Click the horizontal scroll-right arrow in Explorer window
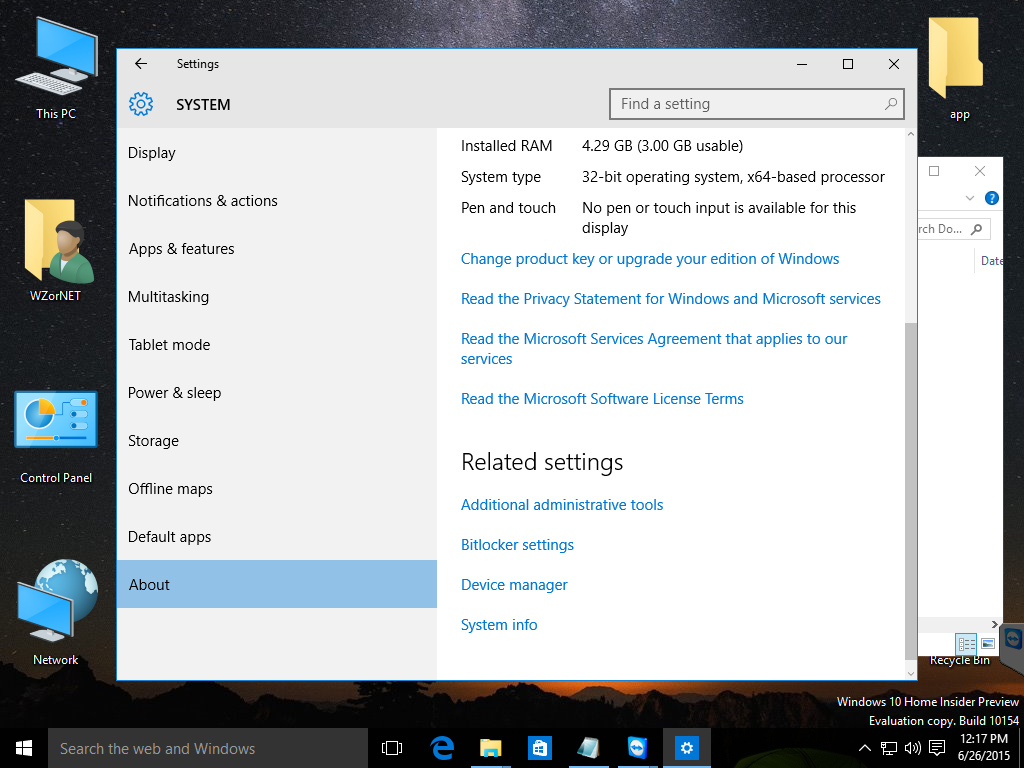Viewport: 1024px width, 768px height. [995, 624]
